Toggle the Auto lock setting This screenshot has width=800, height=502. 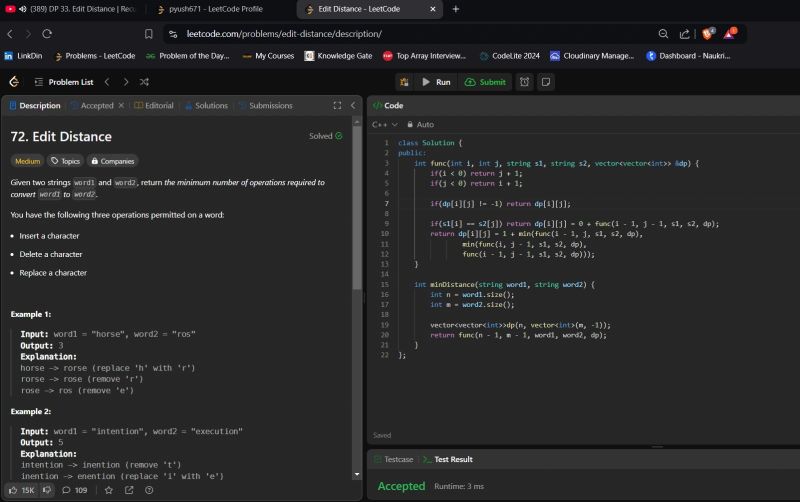(420, 124)
